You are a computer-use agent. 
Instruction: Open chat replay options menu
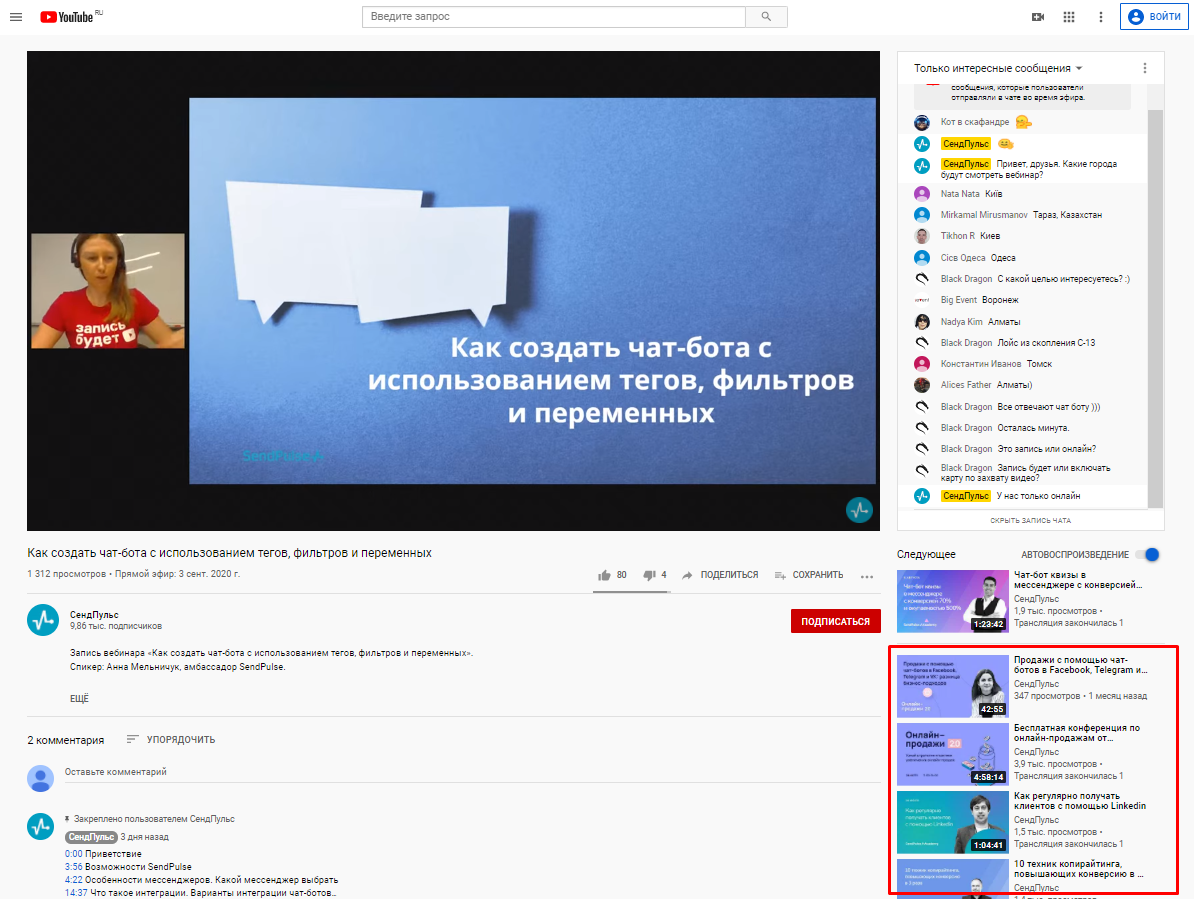(1145, 69)
